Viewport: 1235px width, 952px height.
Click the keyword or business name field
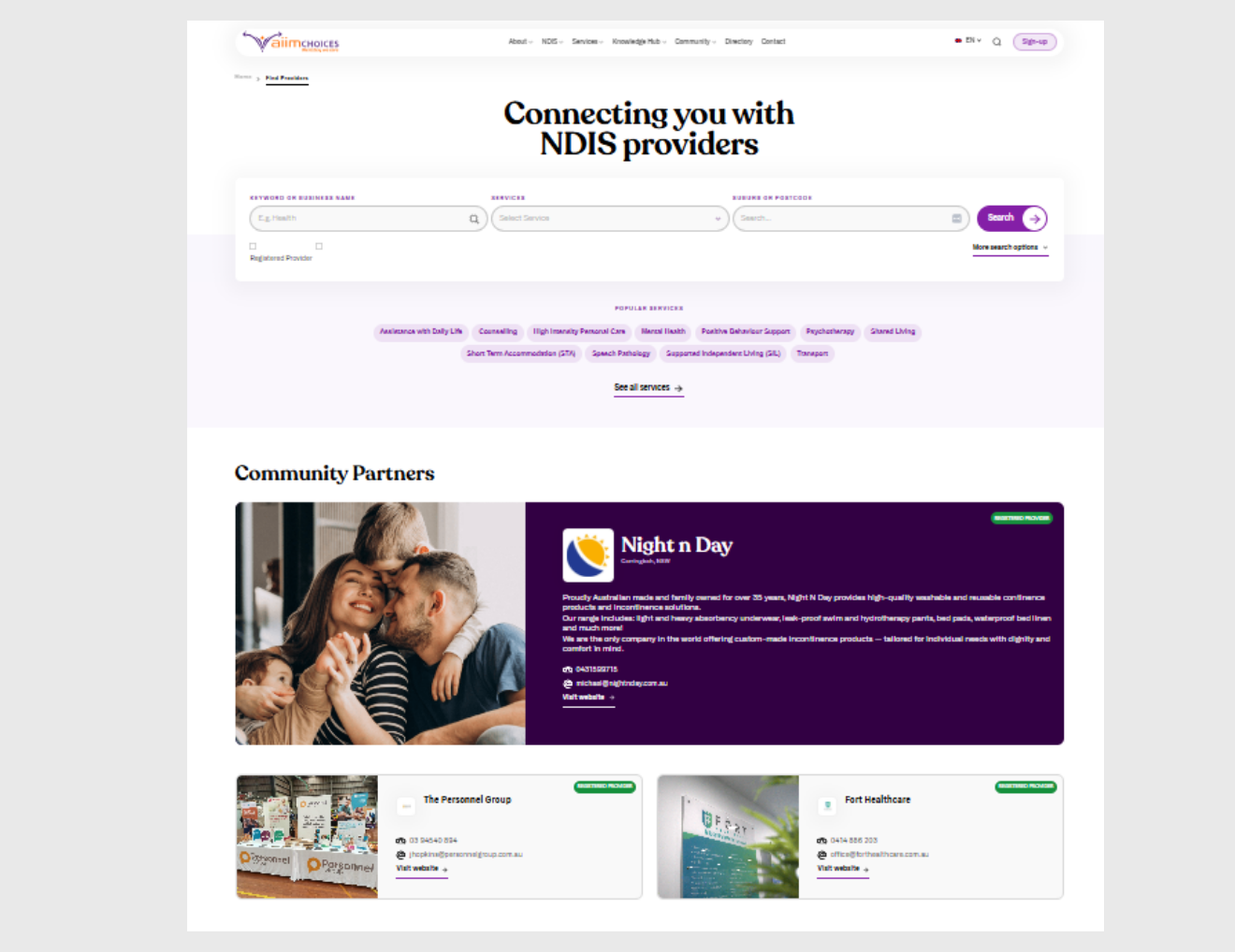(x=368, y=218)
